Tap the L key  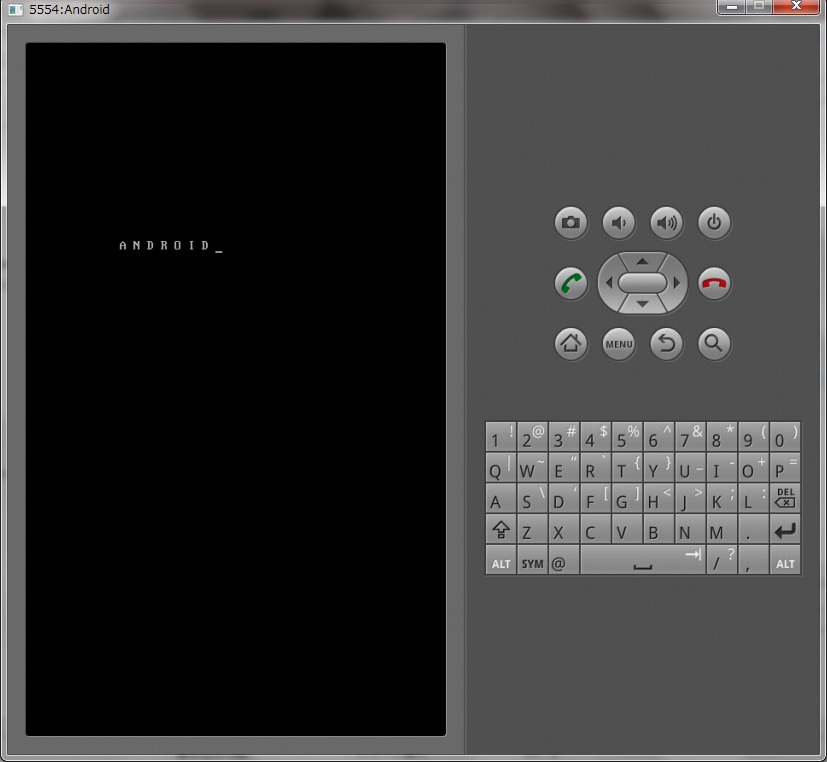(753, 498)
